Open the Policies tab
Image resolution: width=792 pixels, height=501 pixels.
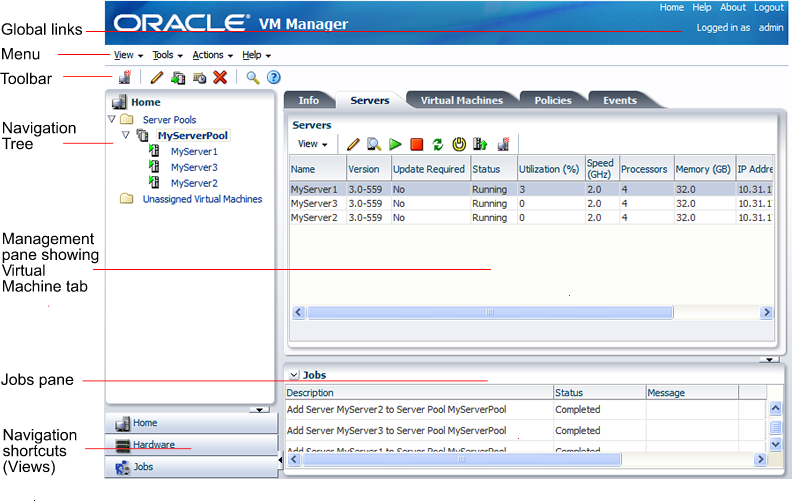(x=553, y=101)
